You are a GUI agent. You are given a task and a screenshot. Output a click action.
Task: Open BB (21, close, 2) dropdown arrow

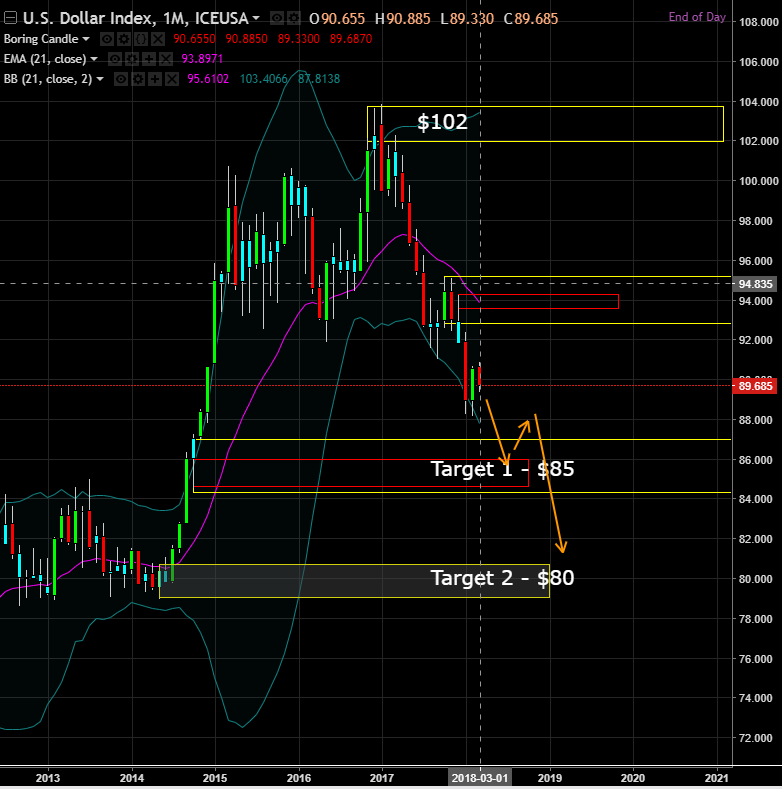point(100,79)
